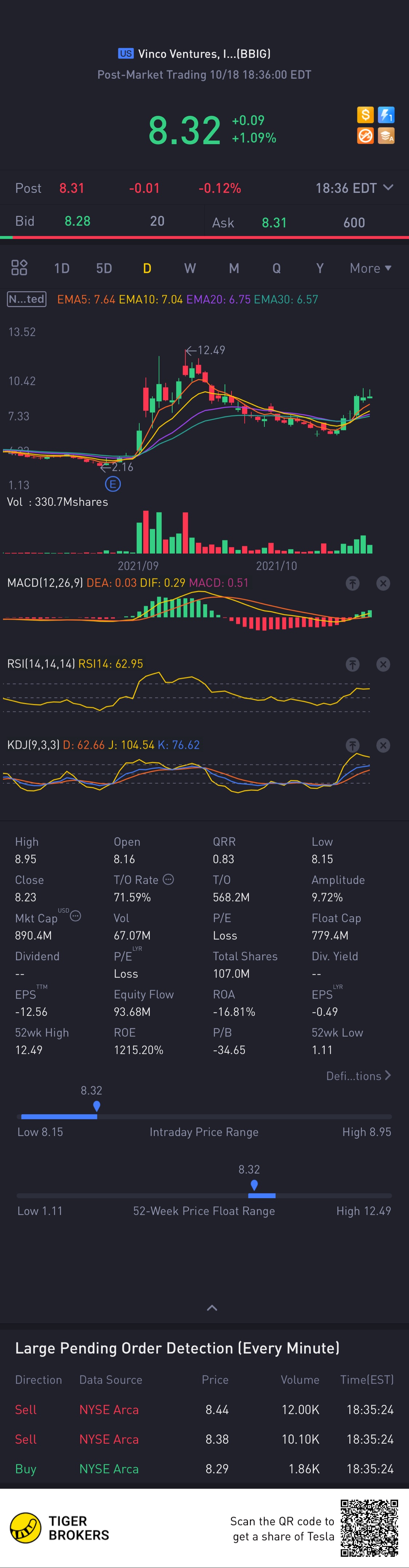This screenshot has height=1568, width=409.
Task: Switch to the 1D chart tab
Action: pos(61,268)
